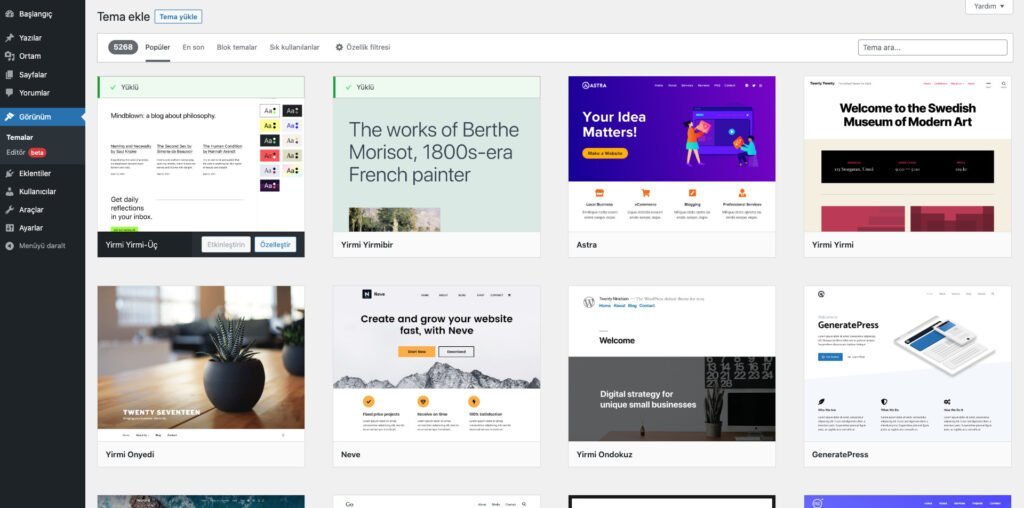The width and height of the screenshot is (1024, 508).
Task: Click the Yazılar menu label
Action: (31, 38)
